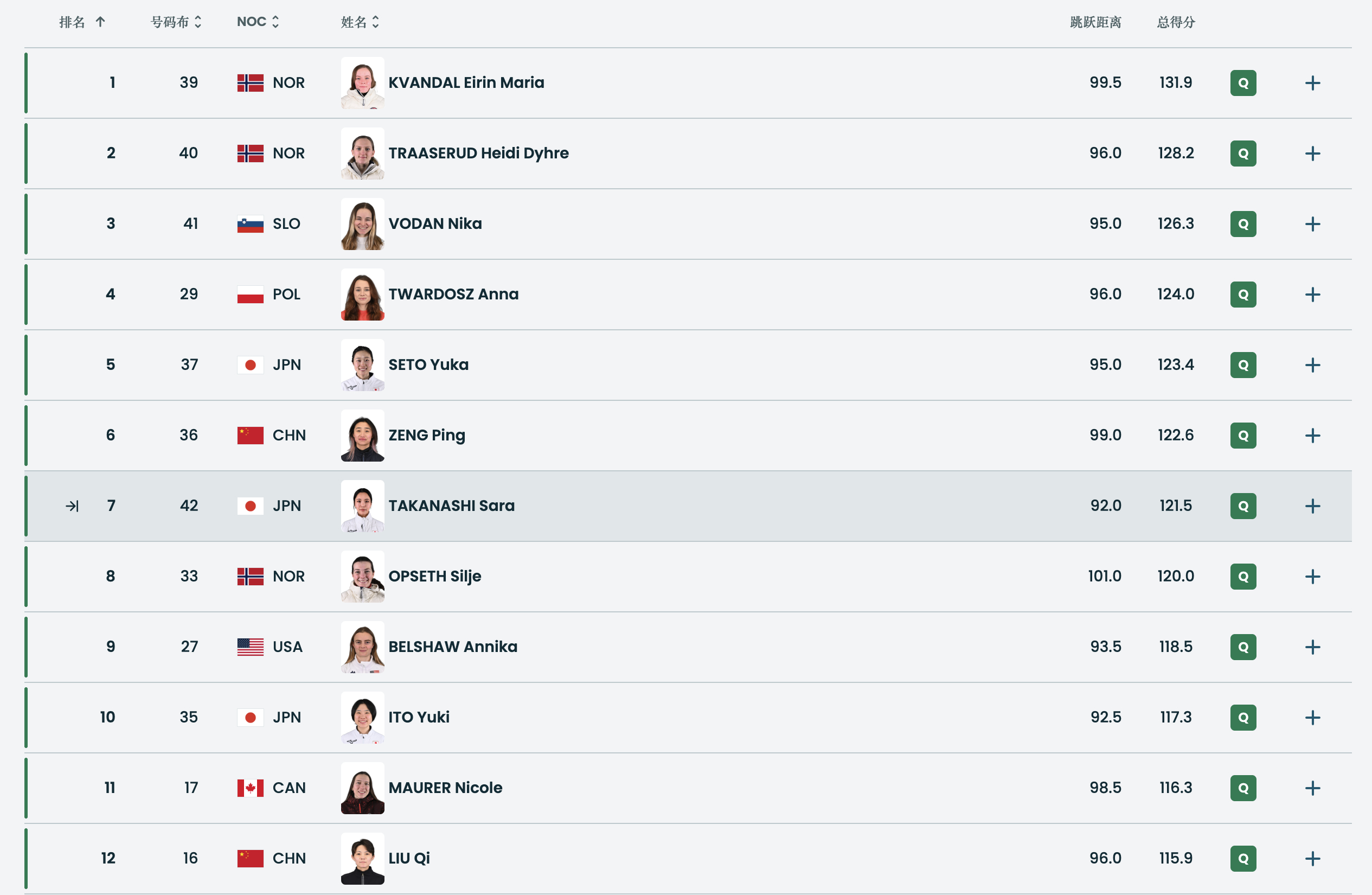Click the Canada flag next to MAURER Nicole
Image resolution: width=1372 pixels, height=895 pixels.
click(x=250, y=788)
